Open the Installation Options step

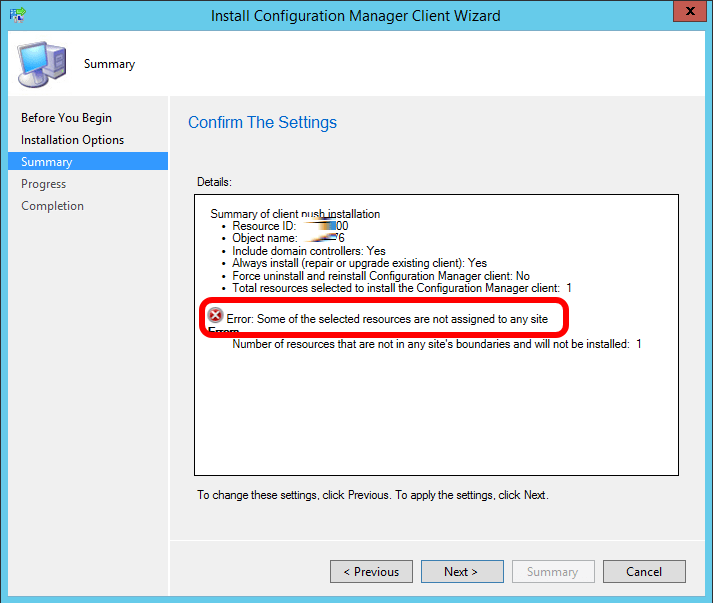click(x=72, y=140)
